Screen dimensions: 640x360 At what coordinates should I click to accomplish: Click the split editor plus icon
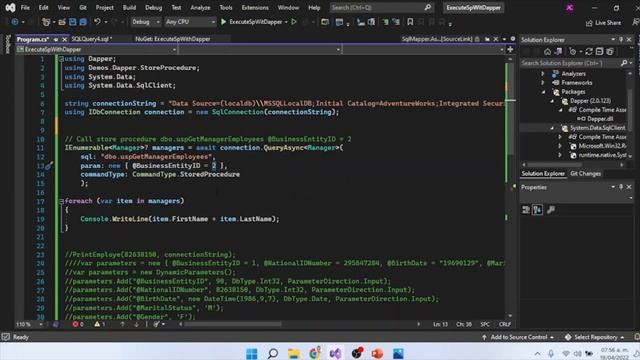510,49
